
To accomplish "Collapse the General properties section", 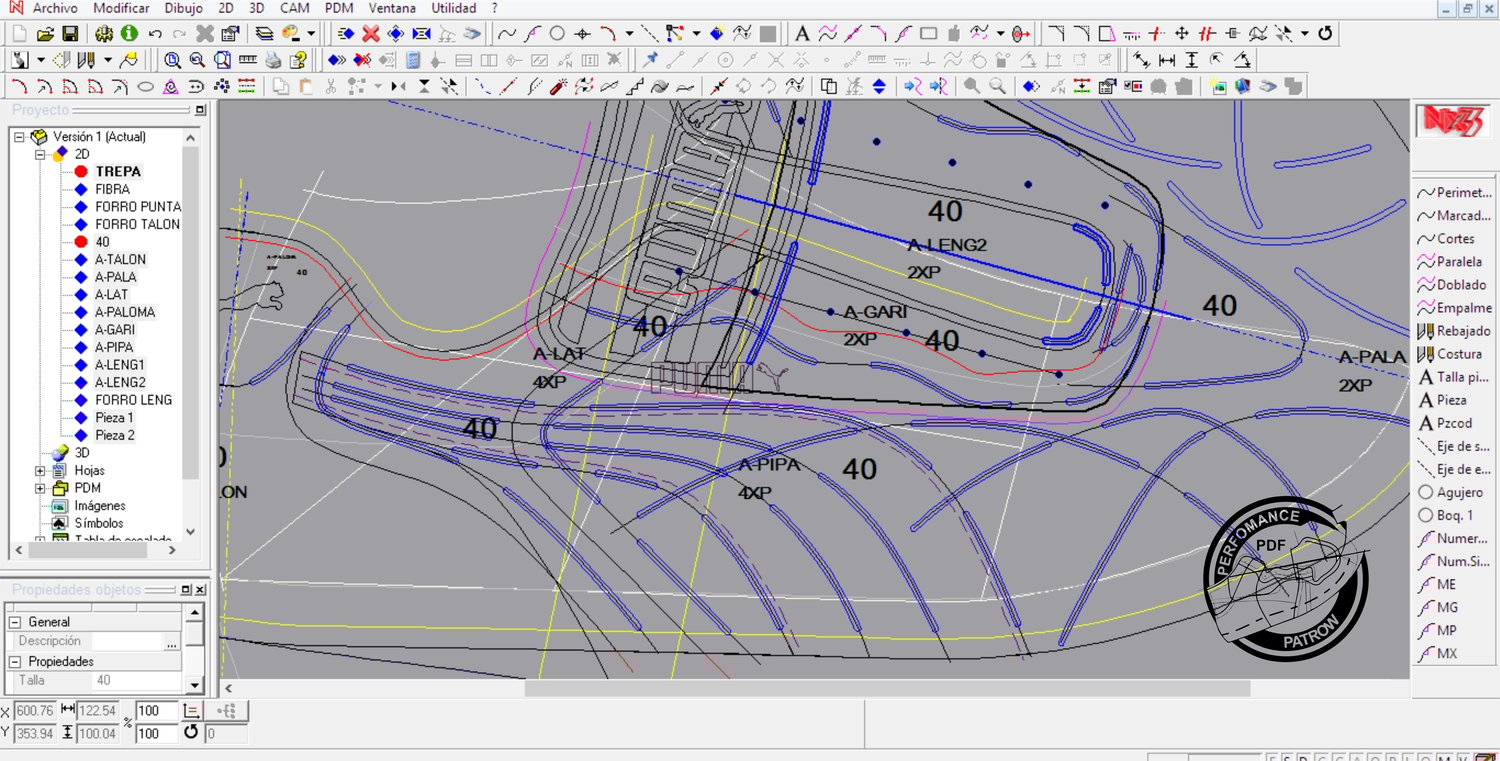I will coord(16,622).
